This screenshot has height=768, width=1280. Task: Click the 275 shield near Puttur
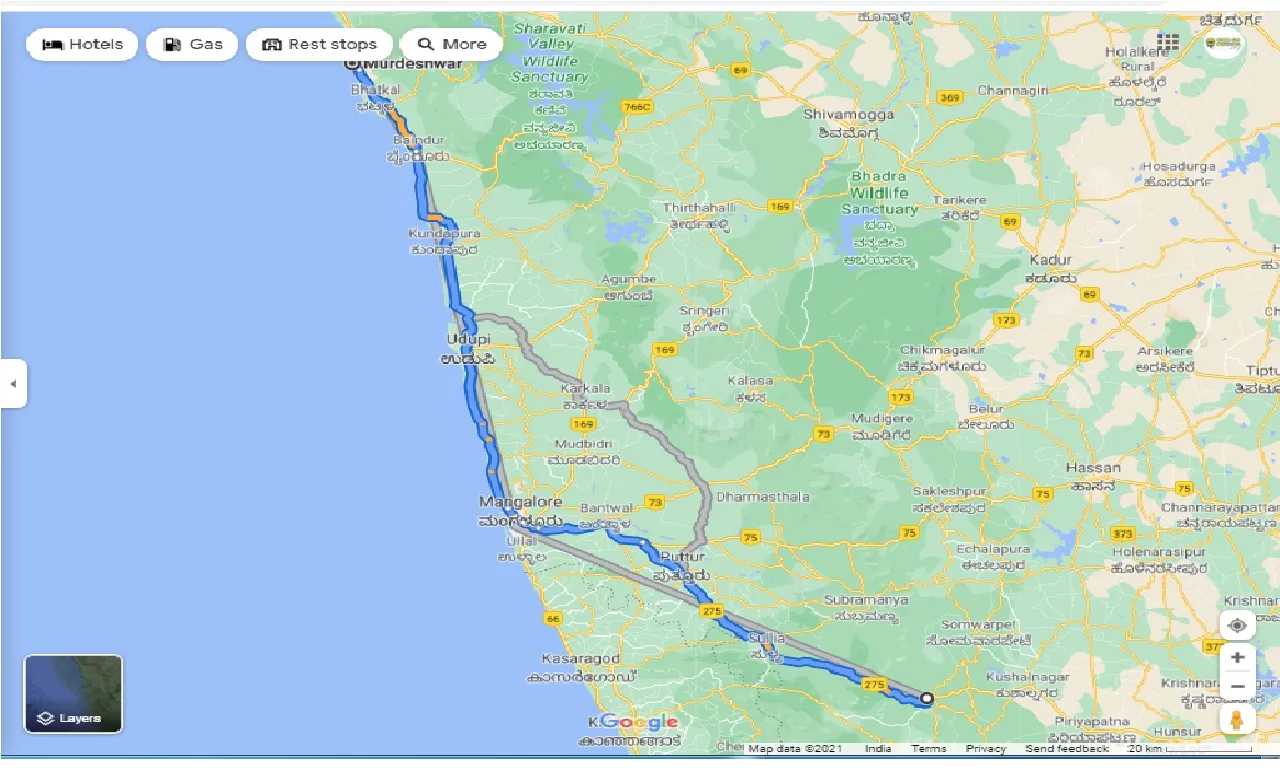coord(711,611)
